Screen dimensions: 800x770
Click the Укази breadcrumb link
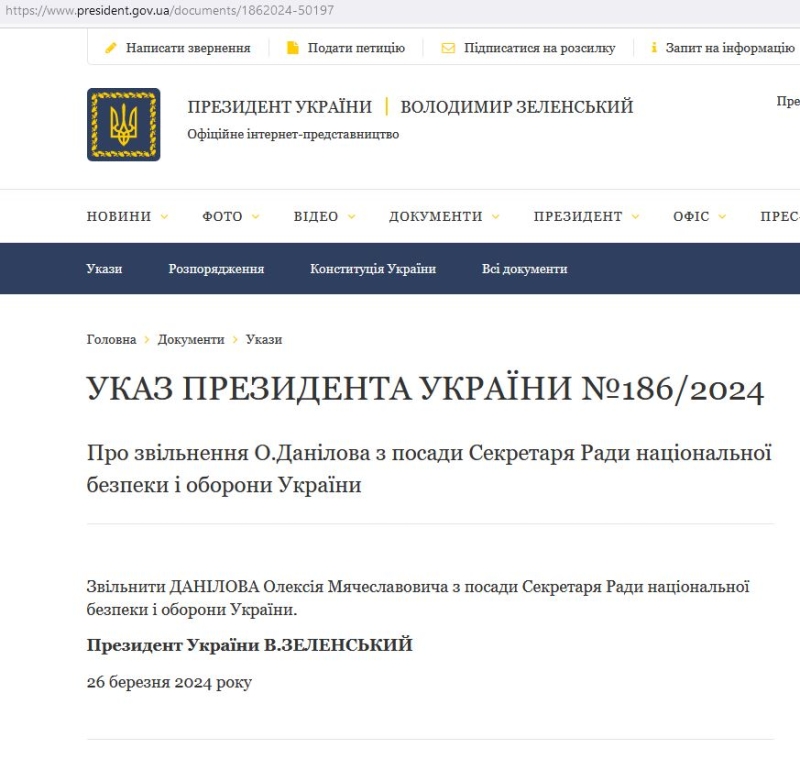264,340
